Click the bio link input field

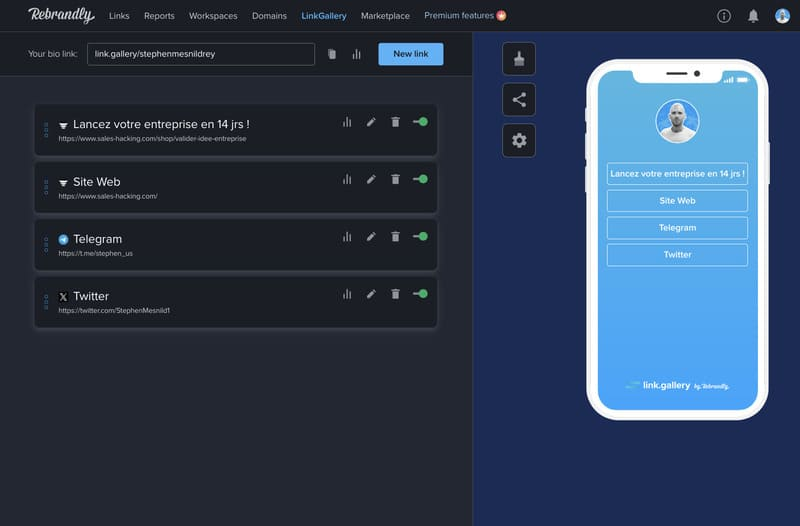coord(201,54)
